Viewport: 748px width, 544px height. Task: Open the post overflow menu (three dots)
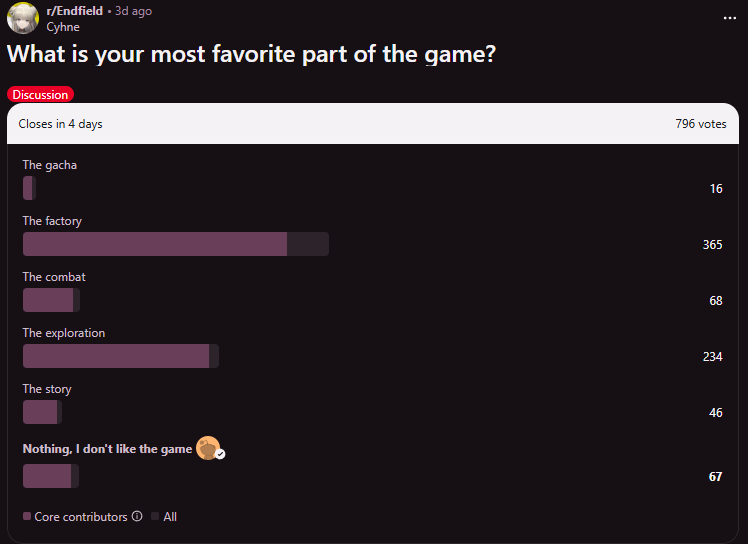point(729,18)
